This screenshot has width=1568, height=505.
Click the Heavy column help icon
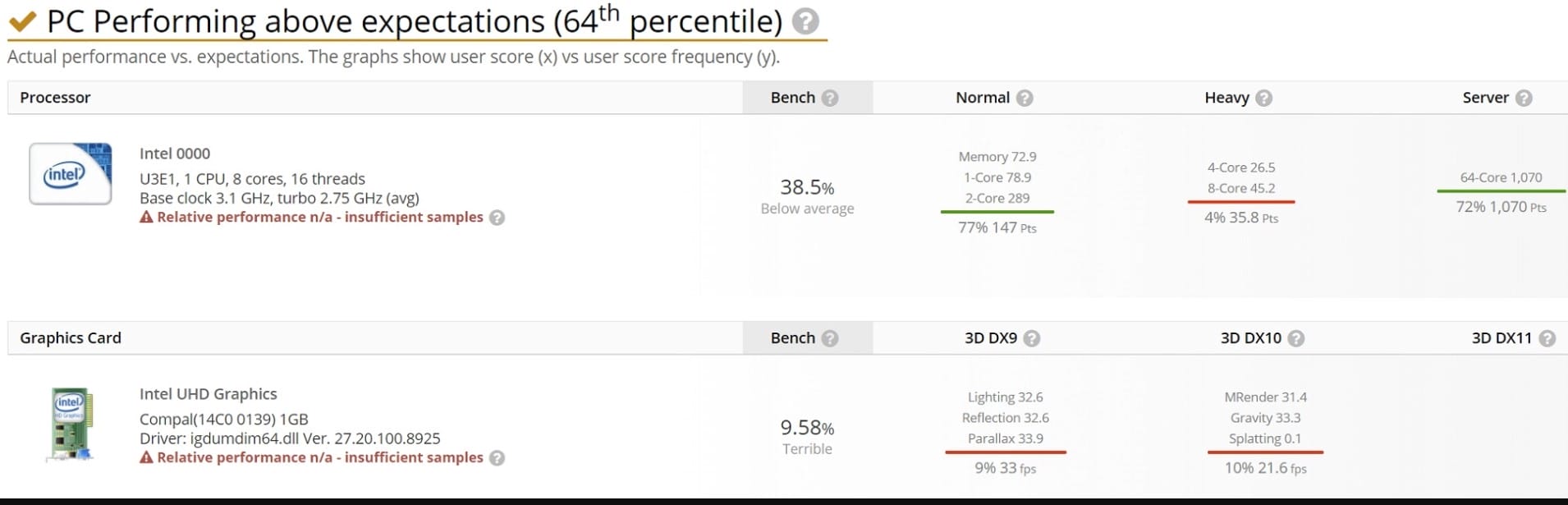pyautogui.click(x=1264, y=98)
